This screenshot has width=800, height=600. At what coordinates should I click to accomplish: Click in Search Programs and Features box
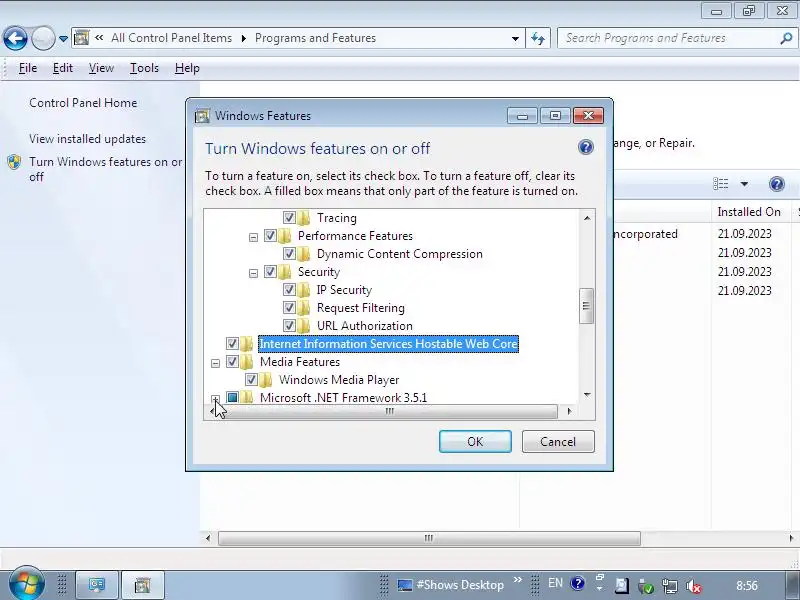coord(668,38)
